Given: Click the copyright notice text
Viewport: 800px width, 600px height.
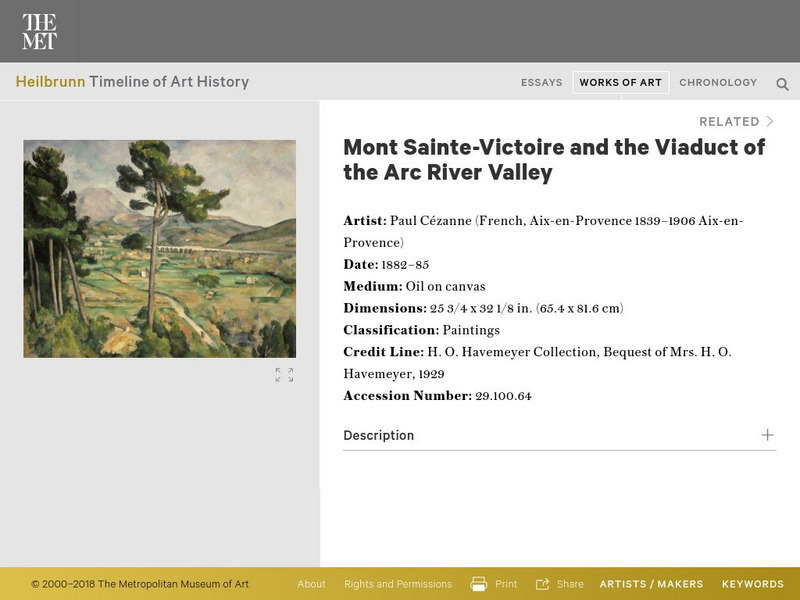Looking at the screenshot, I should point(140,584).
